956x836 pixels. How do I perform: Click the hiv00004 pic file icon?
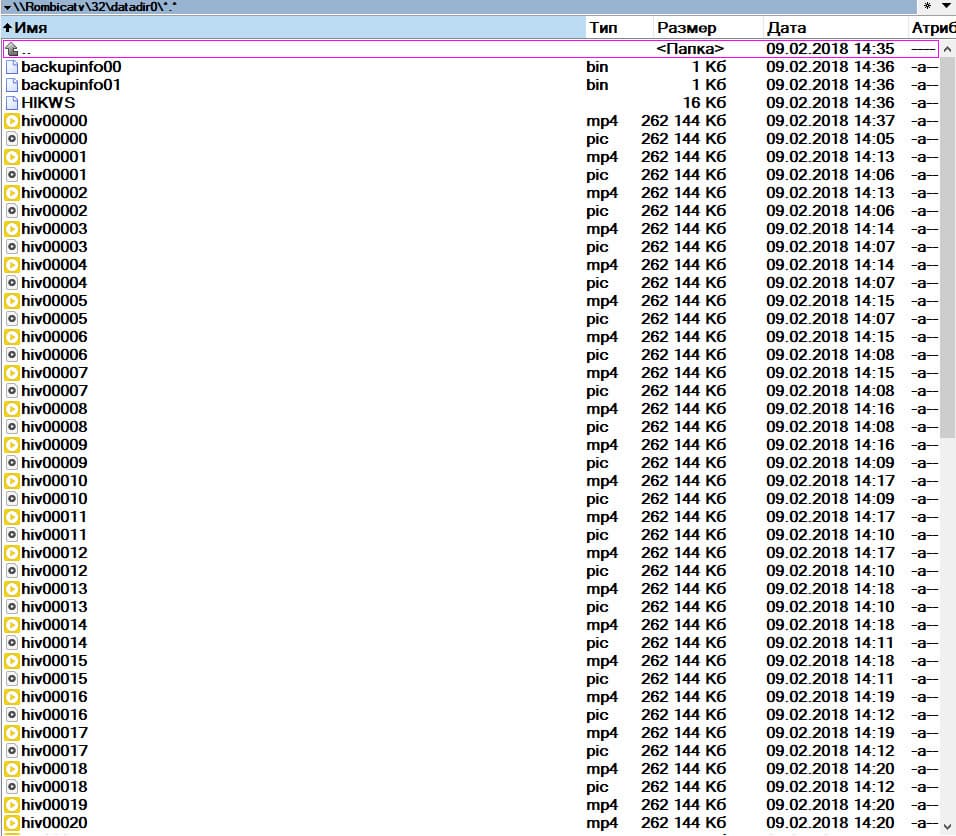[12, 282]
